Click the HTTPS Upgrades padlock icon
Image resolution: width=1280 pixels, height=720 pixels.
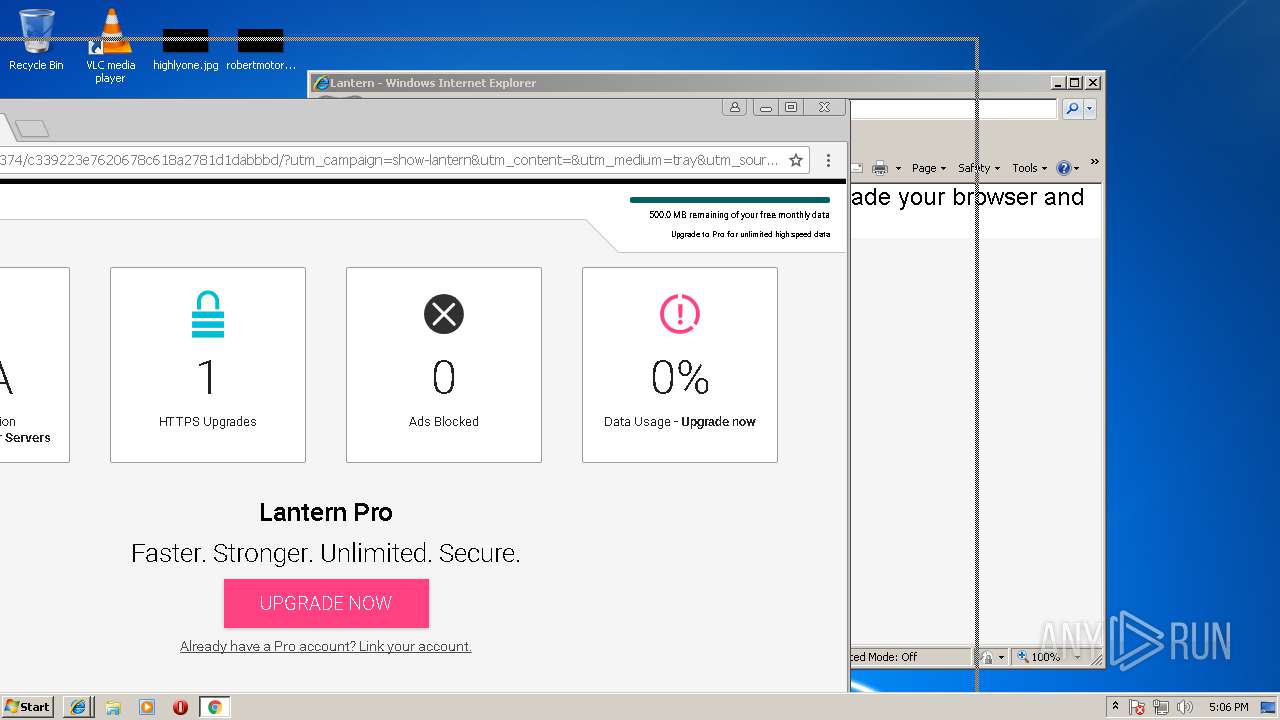[208, 314]
